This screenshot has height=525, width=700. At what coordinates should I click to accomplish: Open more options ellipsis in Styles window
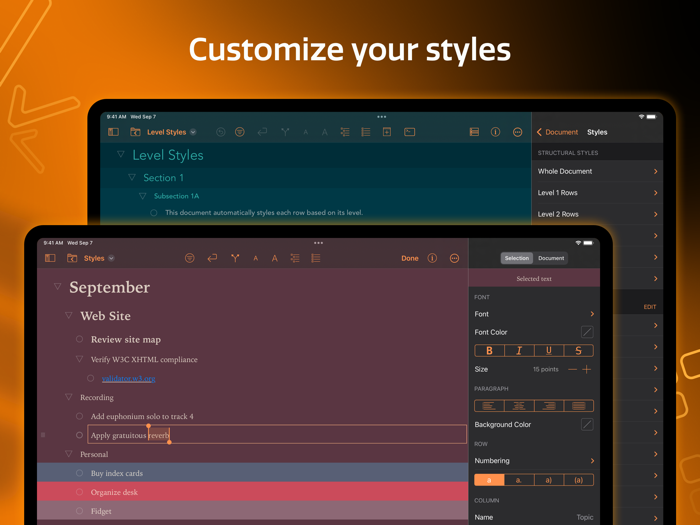click(454, 258)
